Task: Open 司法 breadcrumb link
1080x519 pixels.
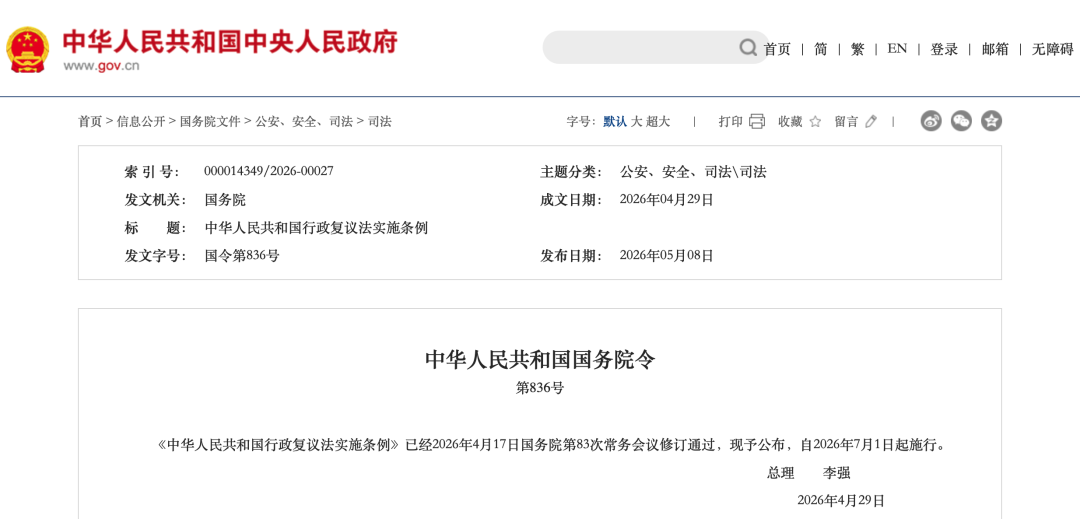Action: coord(380,122)
